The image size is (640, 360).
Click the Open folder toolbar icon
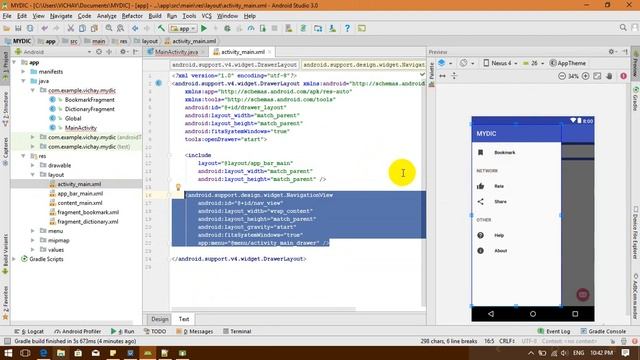point(7,28)
